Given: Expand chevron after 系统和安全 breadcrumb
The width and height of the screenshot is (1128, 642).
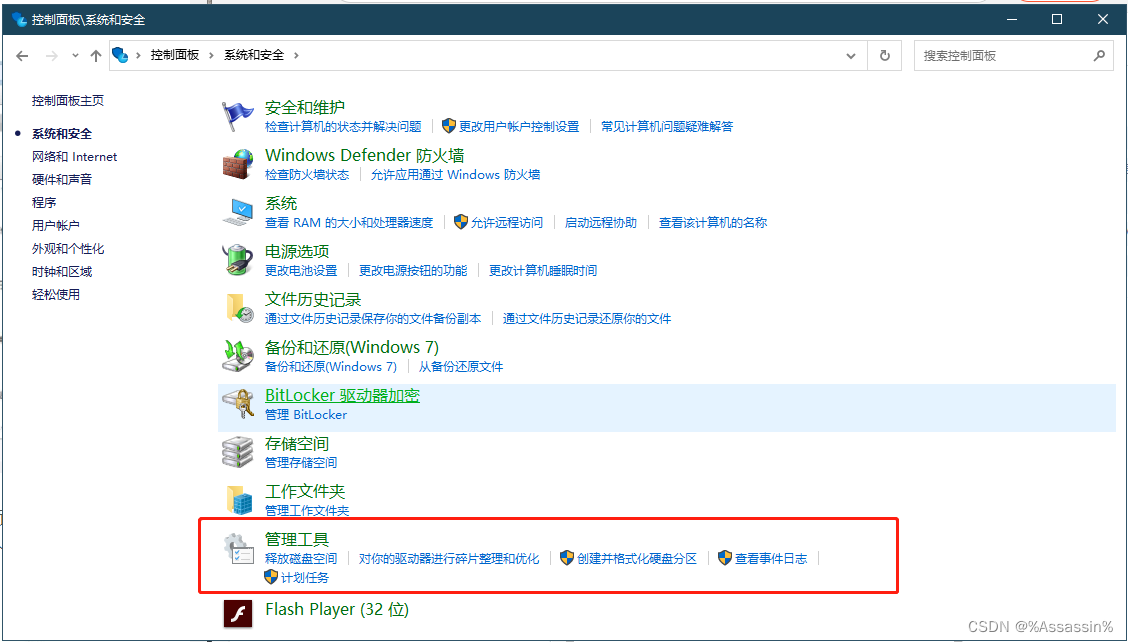Looking at the screenshot, I should (x=296, y=55).
